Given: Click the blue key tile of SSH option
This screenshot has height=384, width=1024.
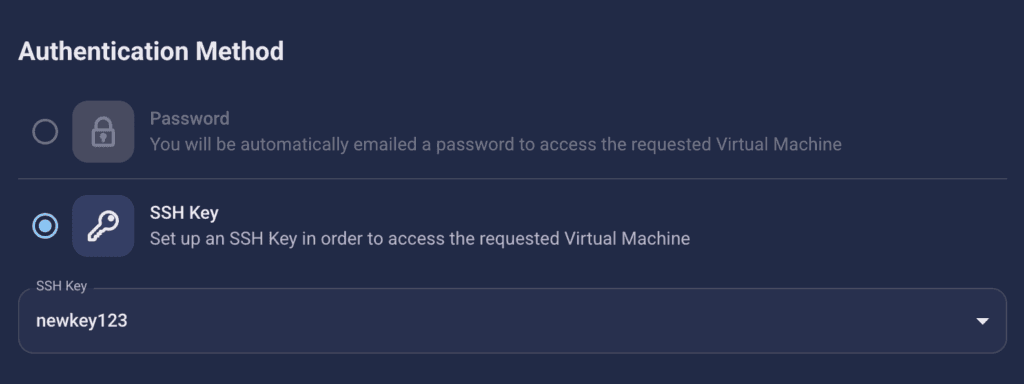Looking at the screenshot, I should (103, 226).
